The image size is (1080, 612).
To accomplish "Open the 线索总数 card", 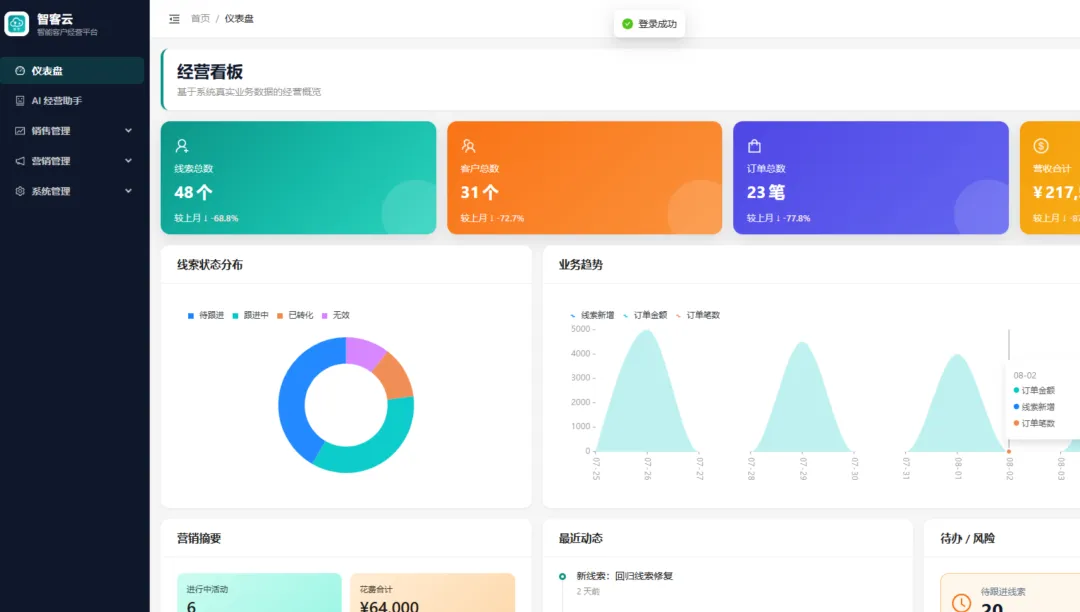I will [x=298, y=178].
